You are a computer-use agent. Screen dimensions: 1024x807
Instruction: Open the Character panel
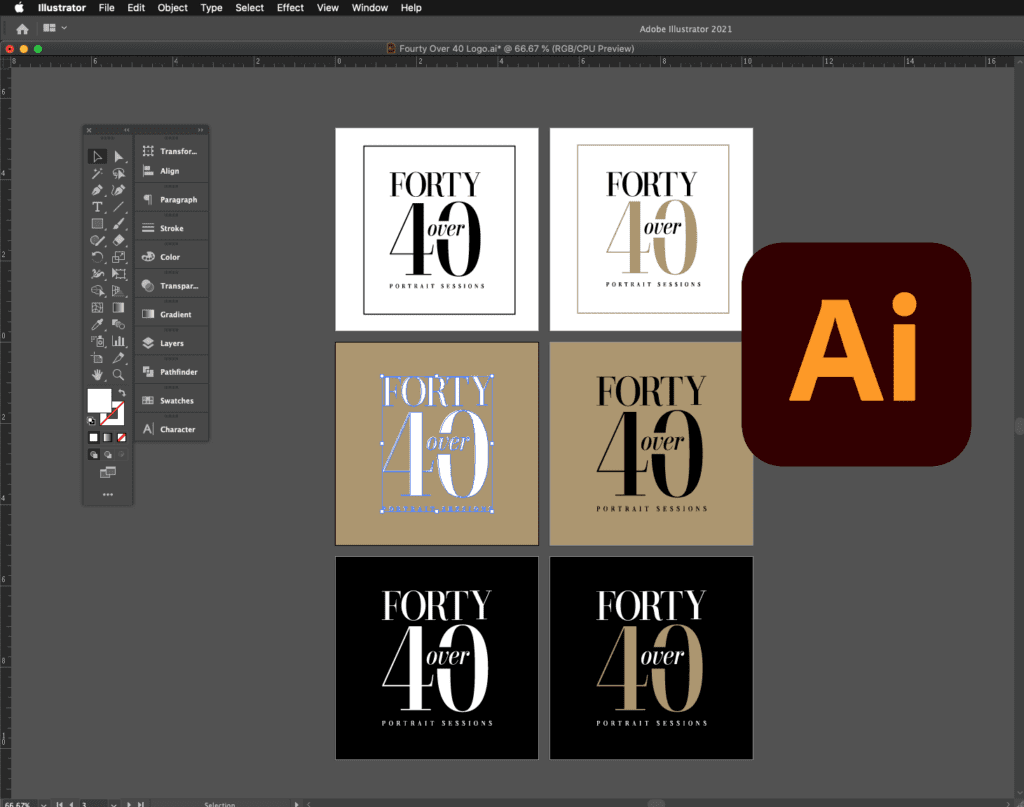pos(172,428)
